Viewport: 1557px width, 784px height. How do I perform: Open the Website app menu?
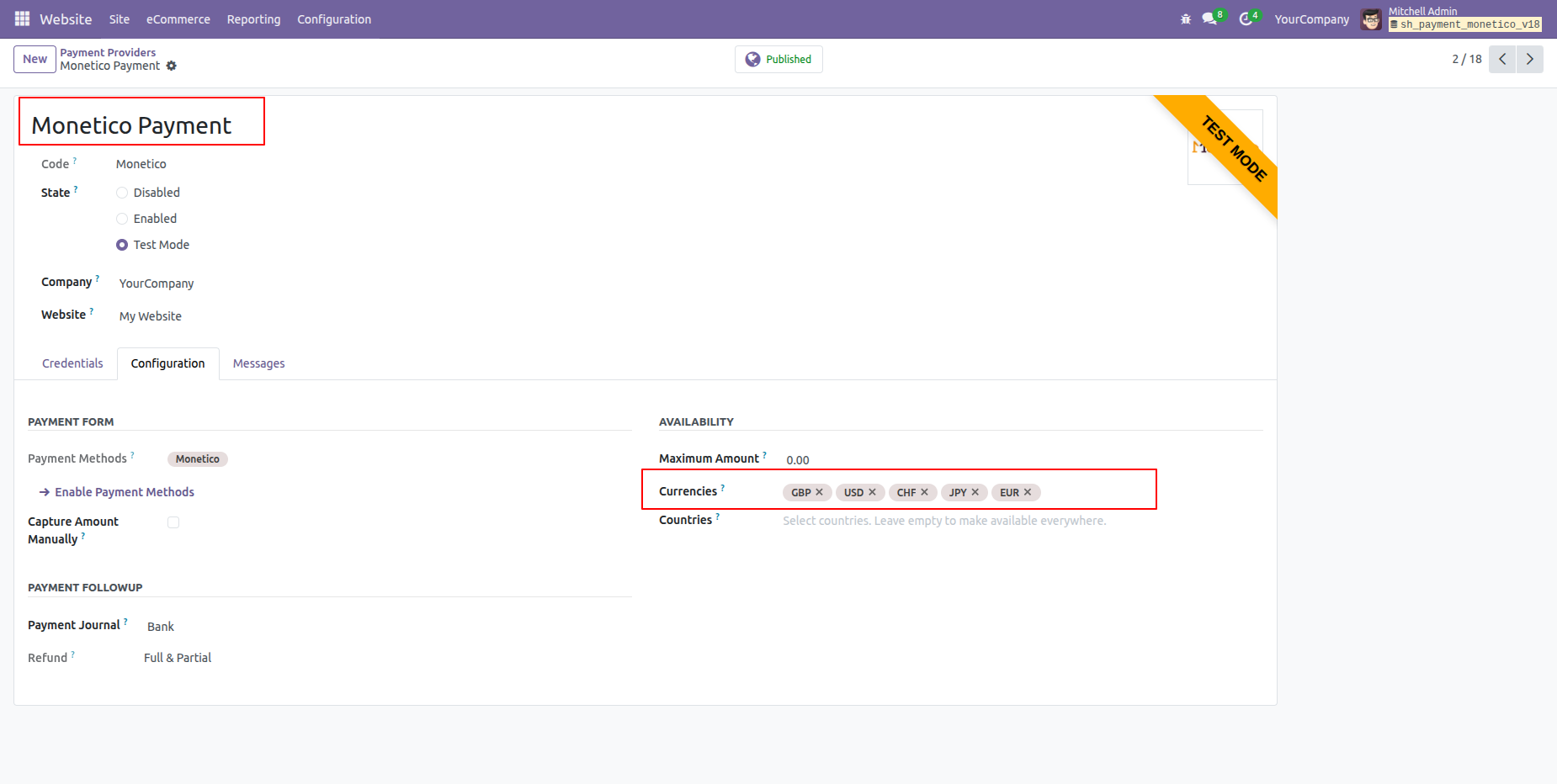pyautogui.click(x=66, y=19)
